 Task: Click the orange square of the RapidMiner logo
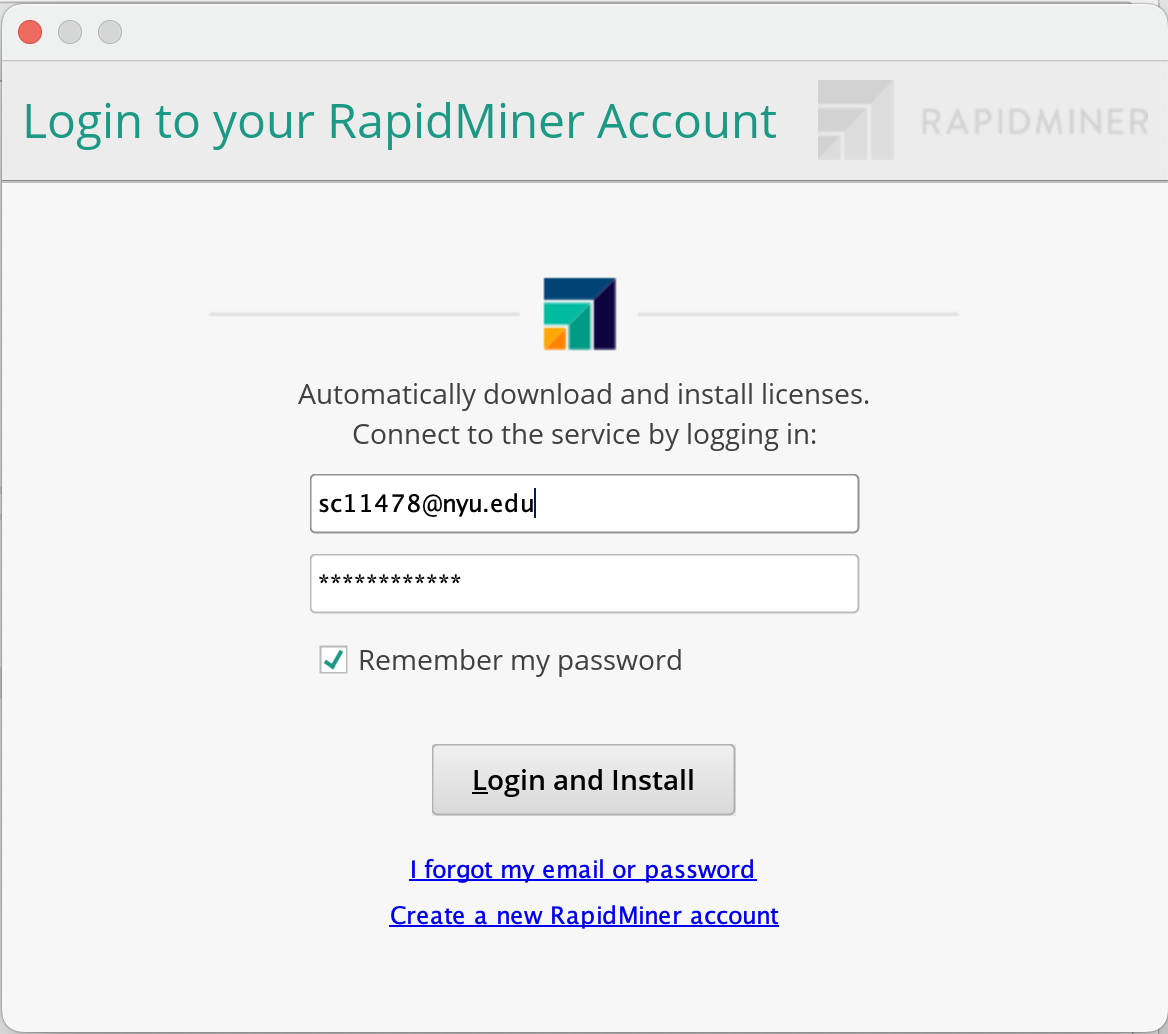557,337
